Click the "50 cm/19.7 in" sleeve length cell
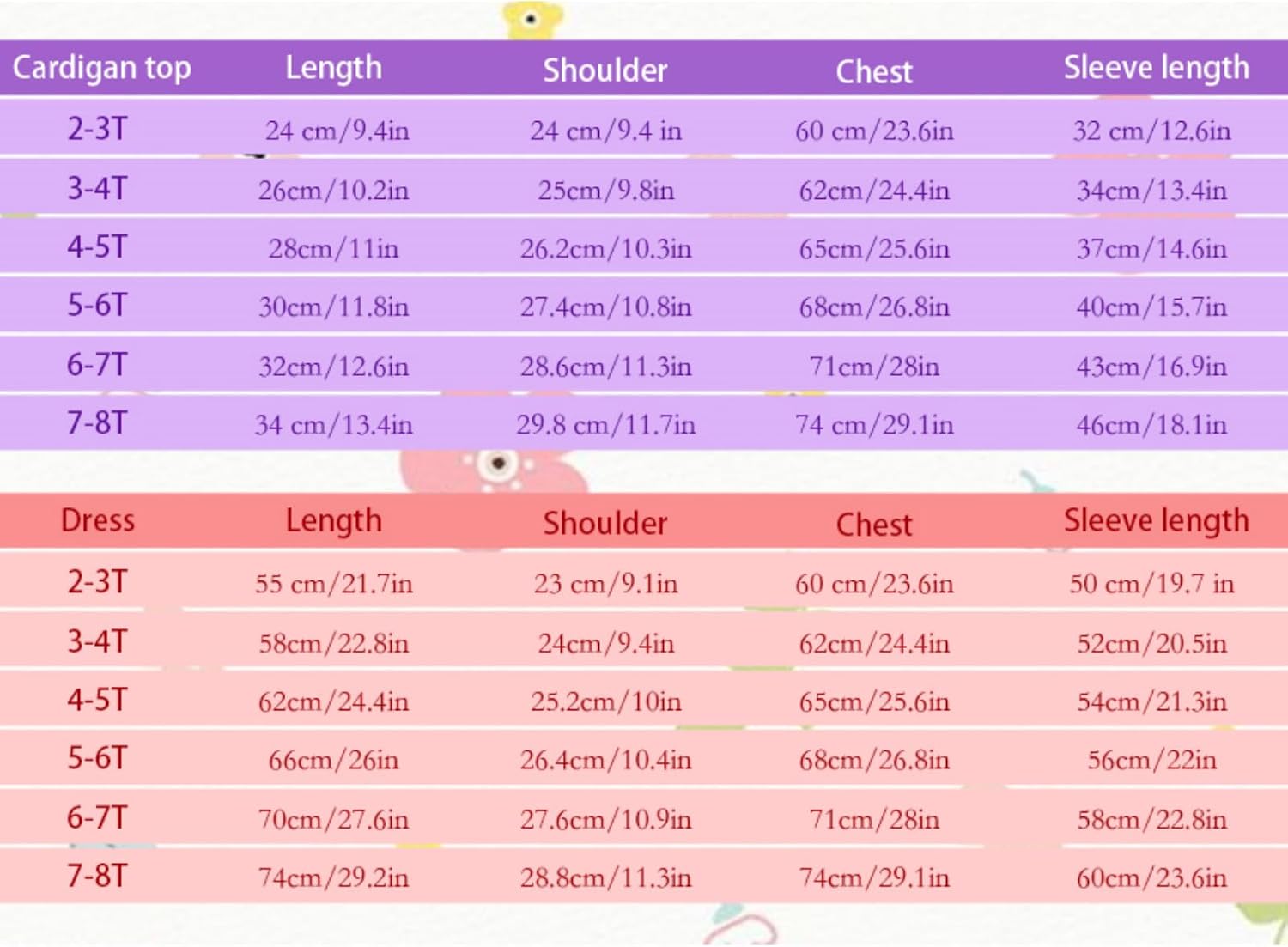Screen dimensions: 1288x947 [1151, 584]
